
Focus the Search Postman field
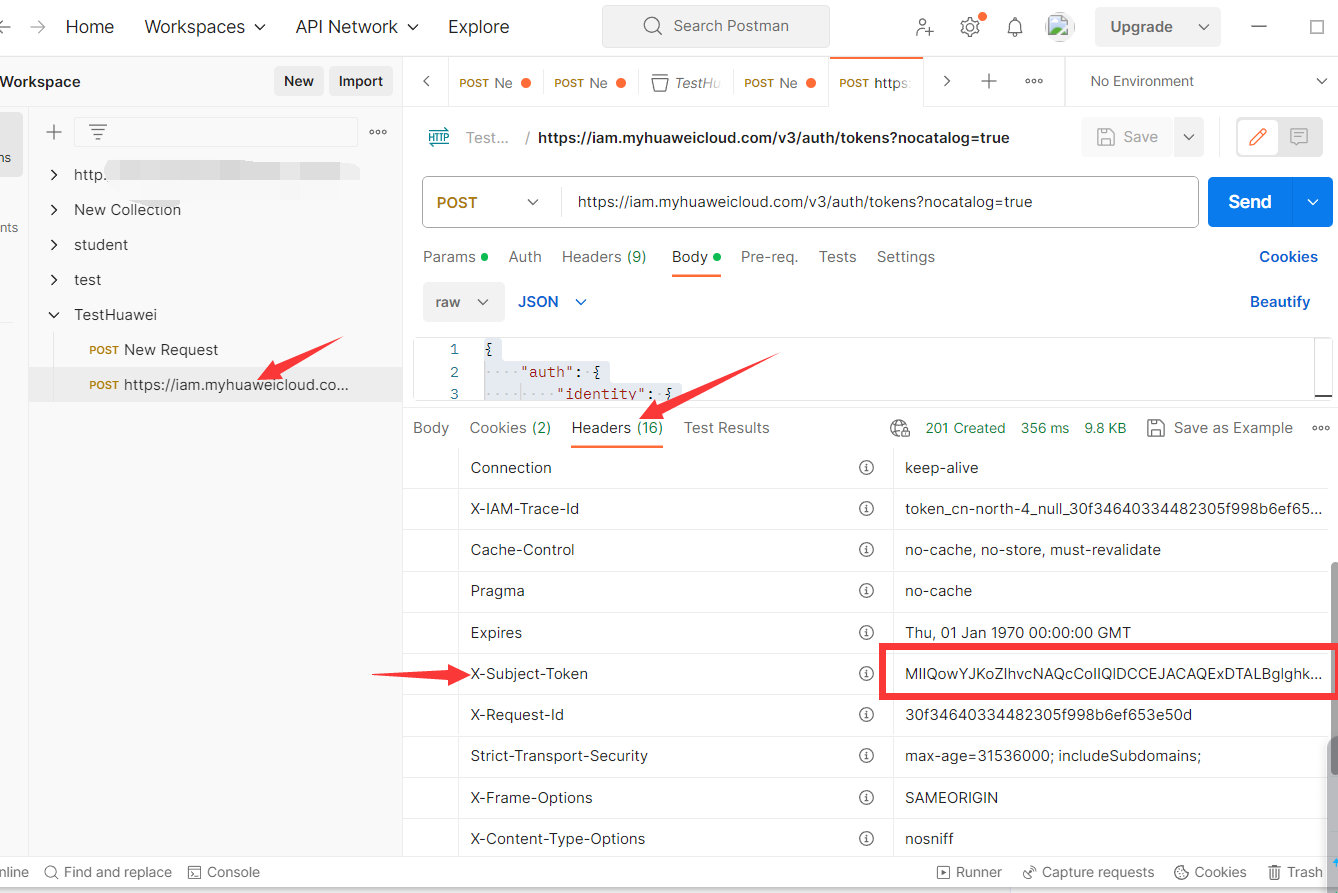point(715,26)
